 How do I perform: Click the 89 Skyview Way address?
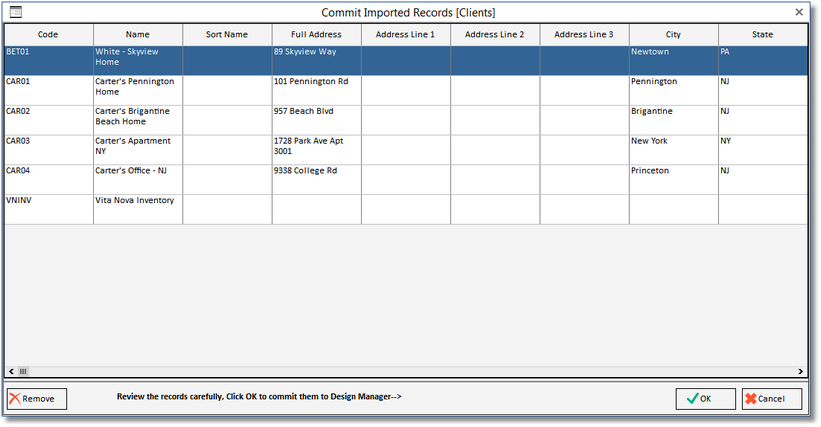pyautogui.click(x=316, y=61)
